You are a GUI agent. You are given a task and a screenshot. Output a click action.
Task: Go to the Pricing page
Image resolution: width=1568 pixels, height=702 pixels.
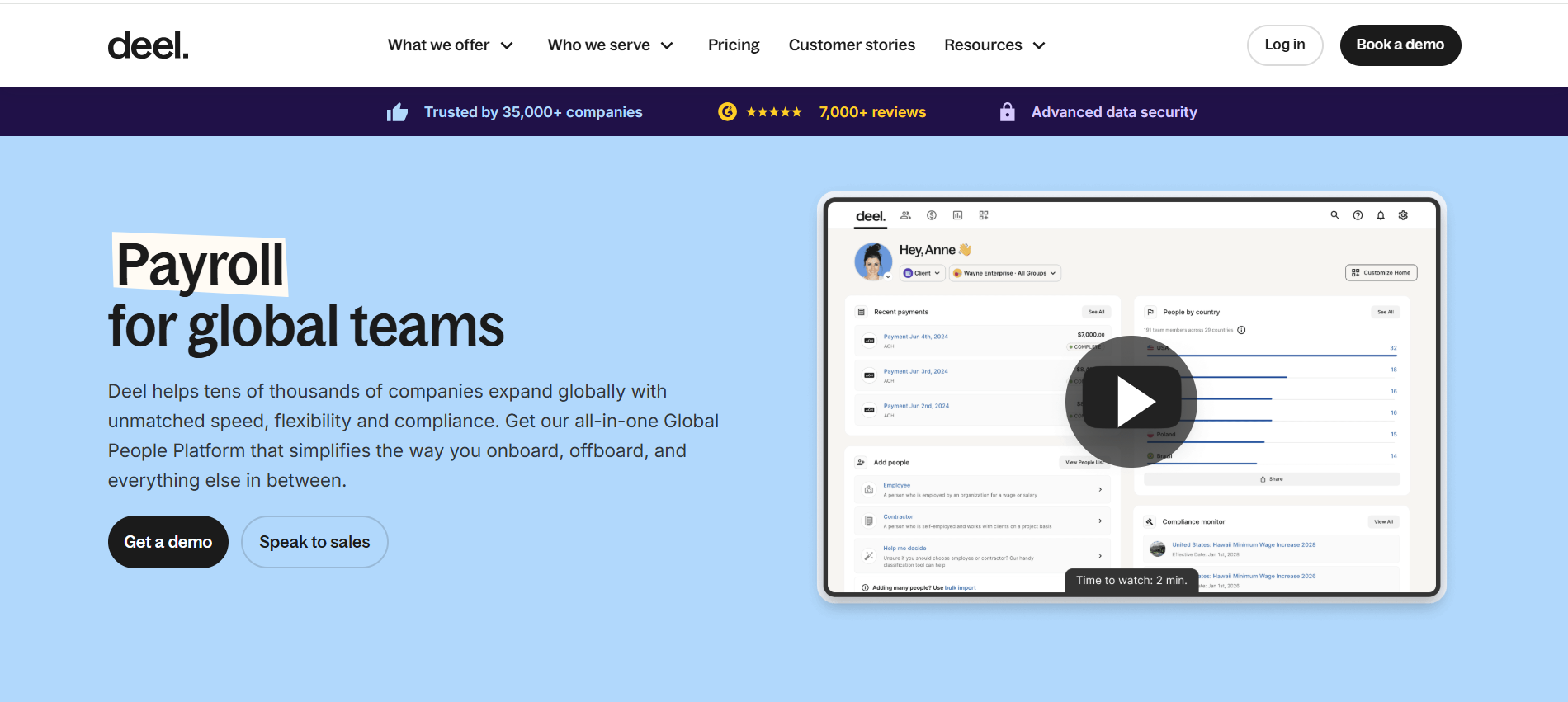734,45
